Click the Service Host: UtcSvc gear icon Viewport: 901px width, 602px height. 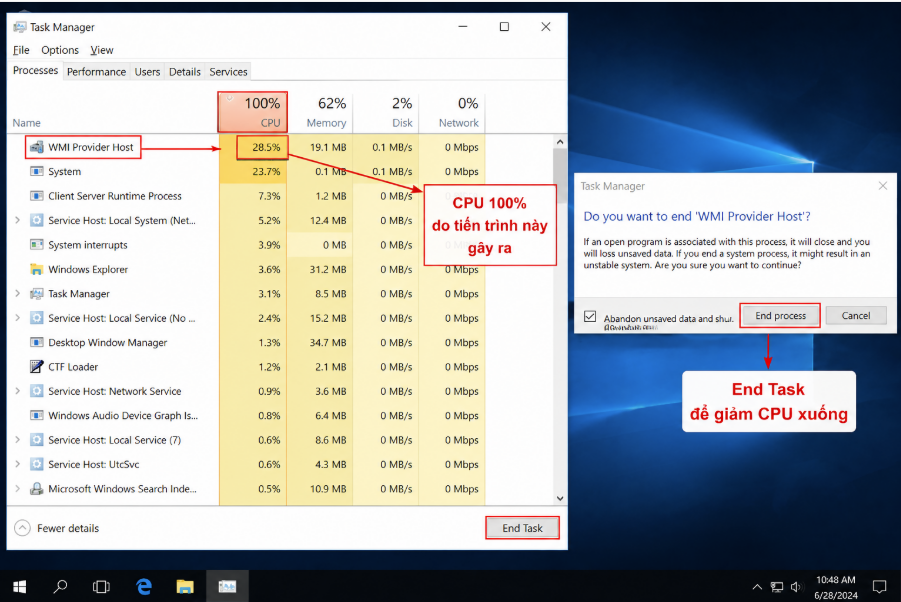click(37, 464)
